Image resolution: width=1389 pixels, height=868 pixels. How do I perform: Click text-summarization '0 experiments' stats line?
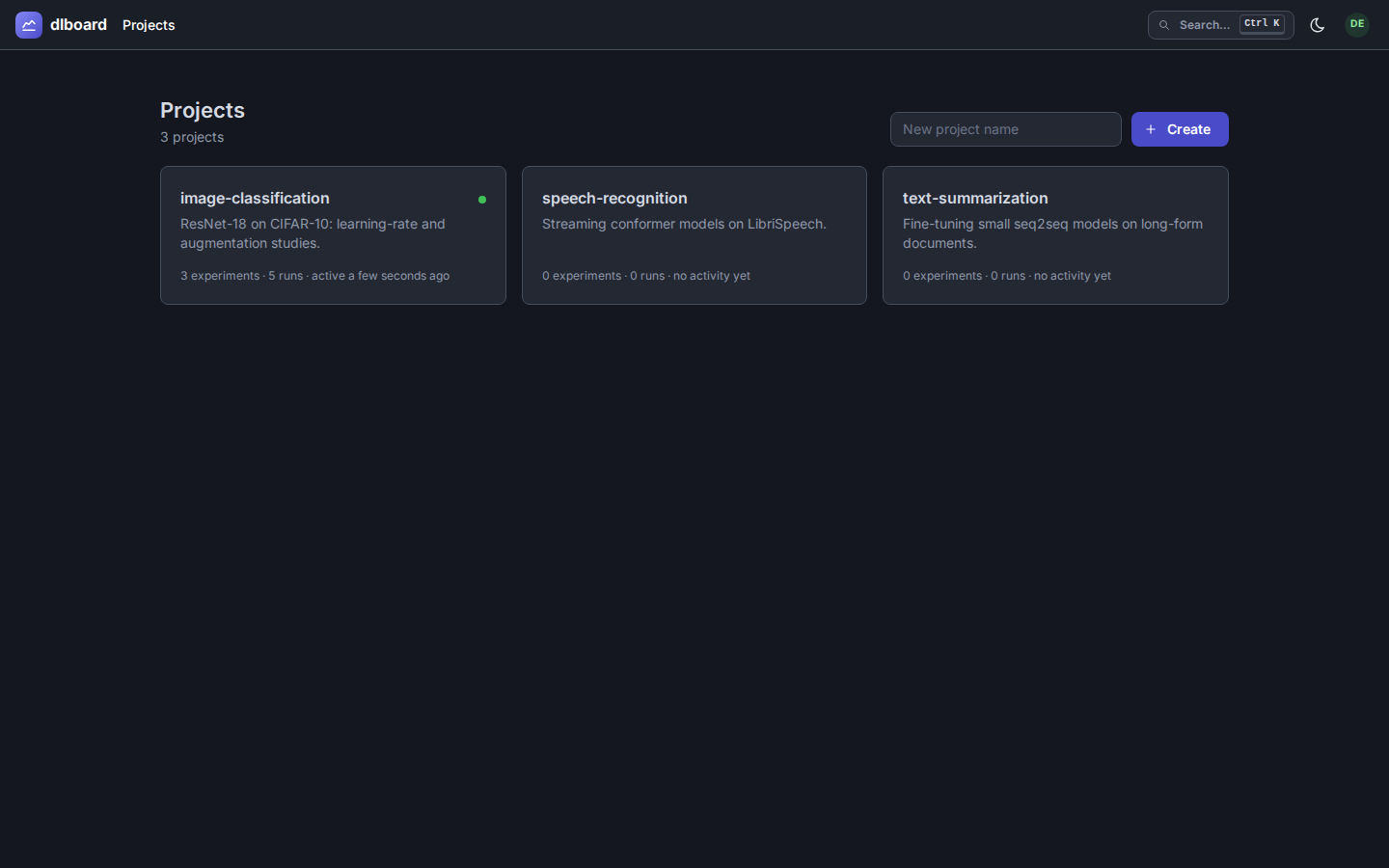coord(1007,276)
